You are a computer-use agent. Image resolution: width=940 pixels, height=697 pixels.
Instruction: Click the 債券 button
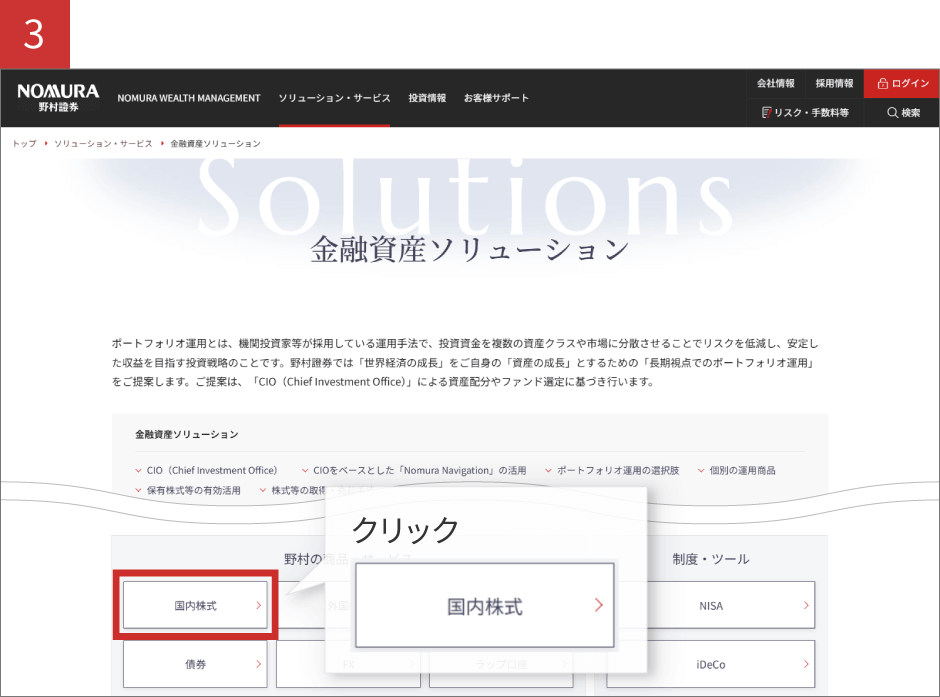pyautogui.click(x=195, y=664)
